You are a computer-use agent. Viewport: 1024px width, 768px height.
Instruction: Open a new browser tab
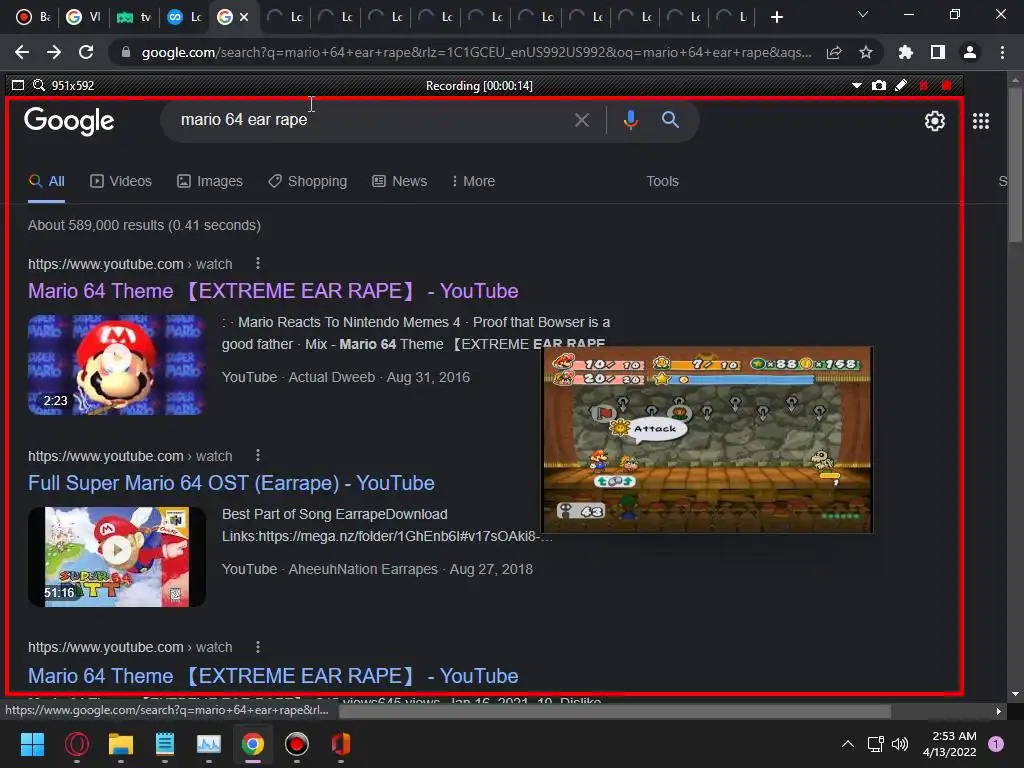point(776,17)
